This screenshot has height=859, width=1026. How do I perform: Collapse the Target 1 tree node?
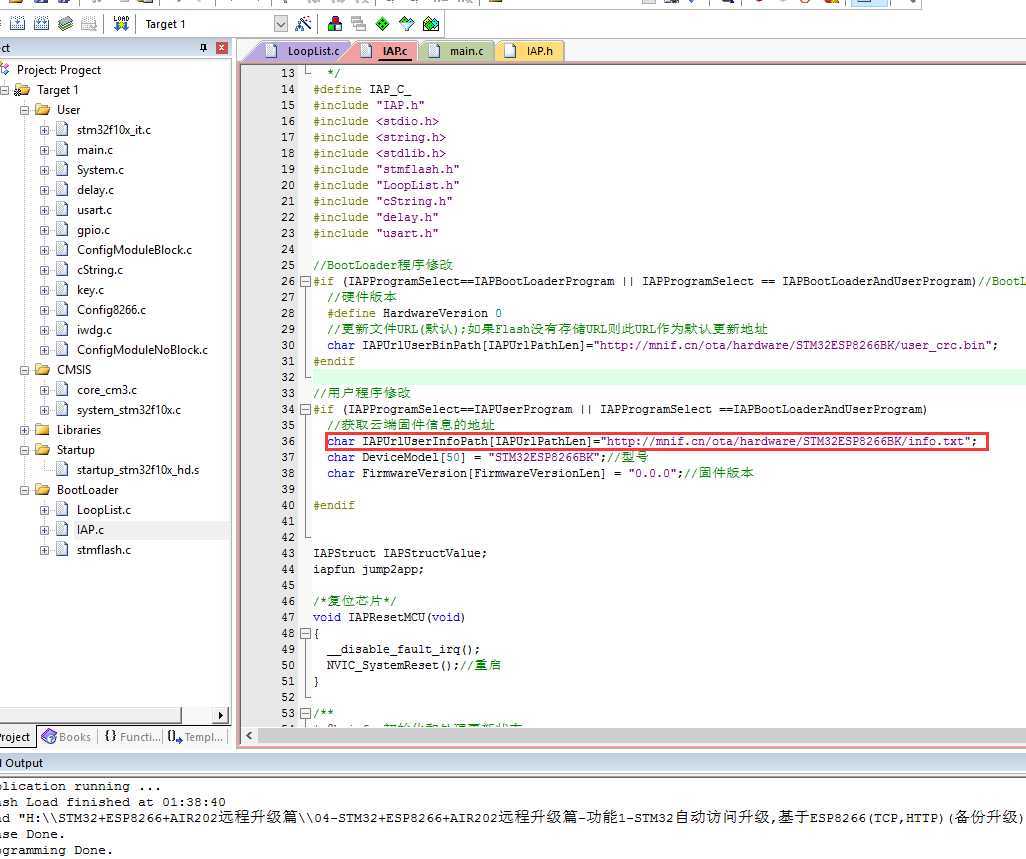4,90
